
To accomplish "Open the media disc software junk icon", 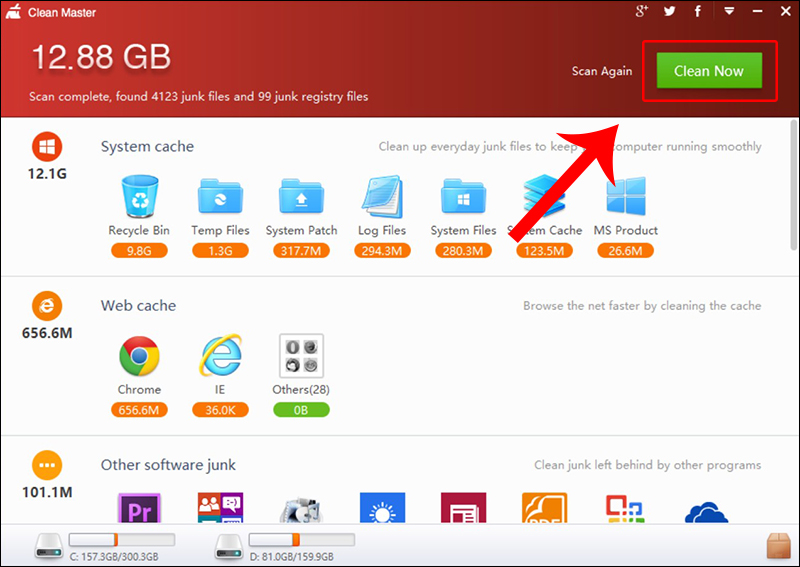I will click(301, 509).
